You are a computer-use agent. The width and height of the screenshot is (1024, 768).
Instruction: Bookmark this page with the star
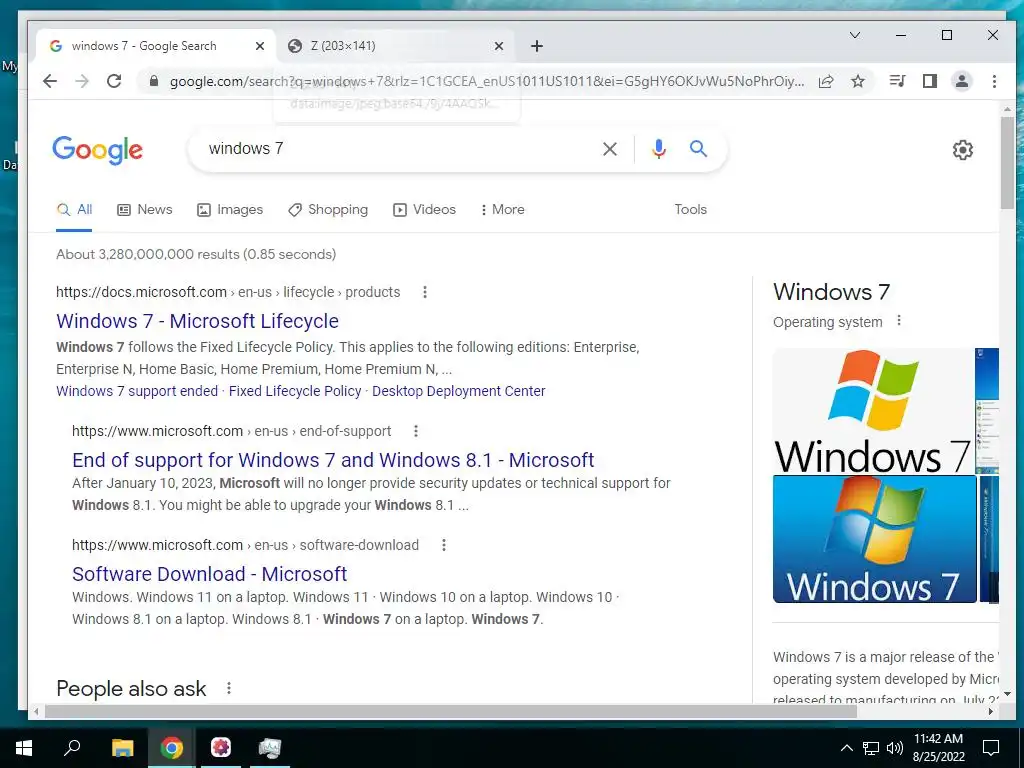(858, 81)
